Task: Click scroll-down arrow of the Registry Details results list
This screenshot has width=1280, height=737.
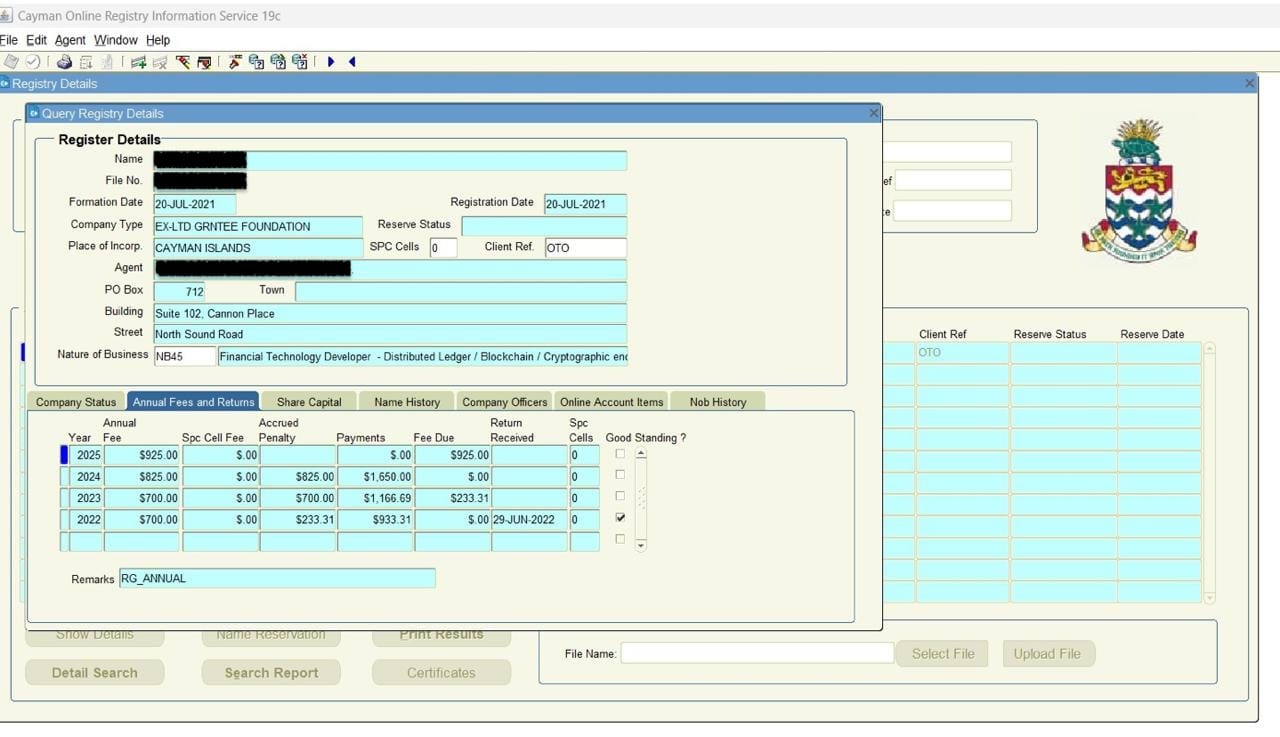Action: 1210,597
